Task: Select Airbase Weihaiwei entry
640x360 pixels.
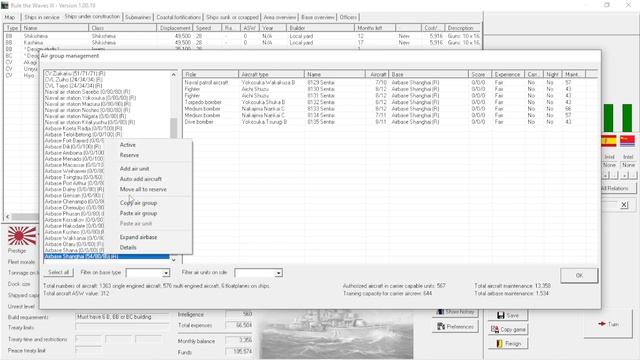Action: (74, 171)
